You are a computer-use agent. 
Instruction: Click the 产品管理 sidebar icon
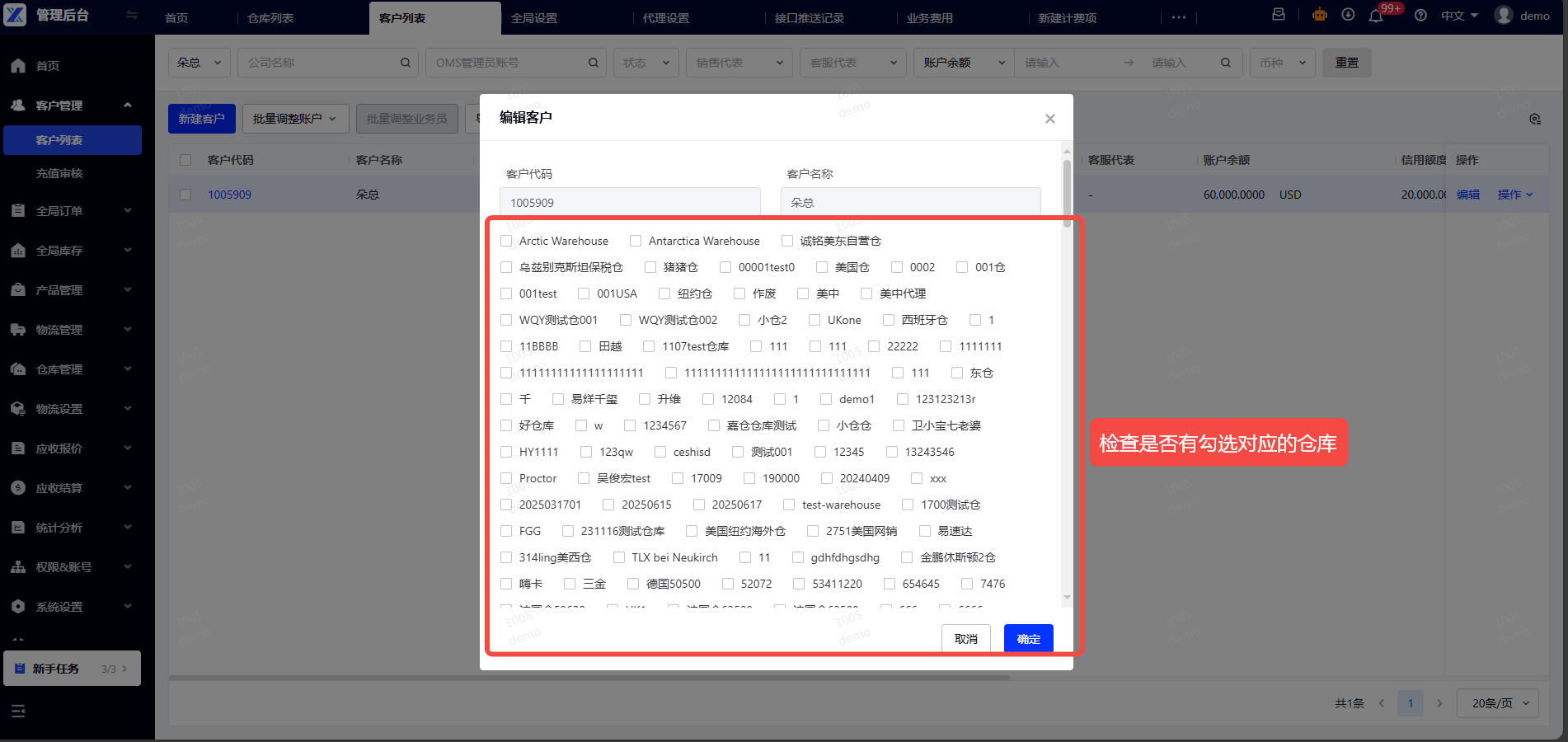click(x=18, y=290)
